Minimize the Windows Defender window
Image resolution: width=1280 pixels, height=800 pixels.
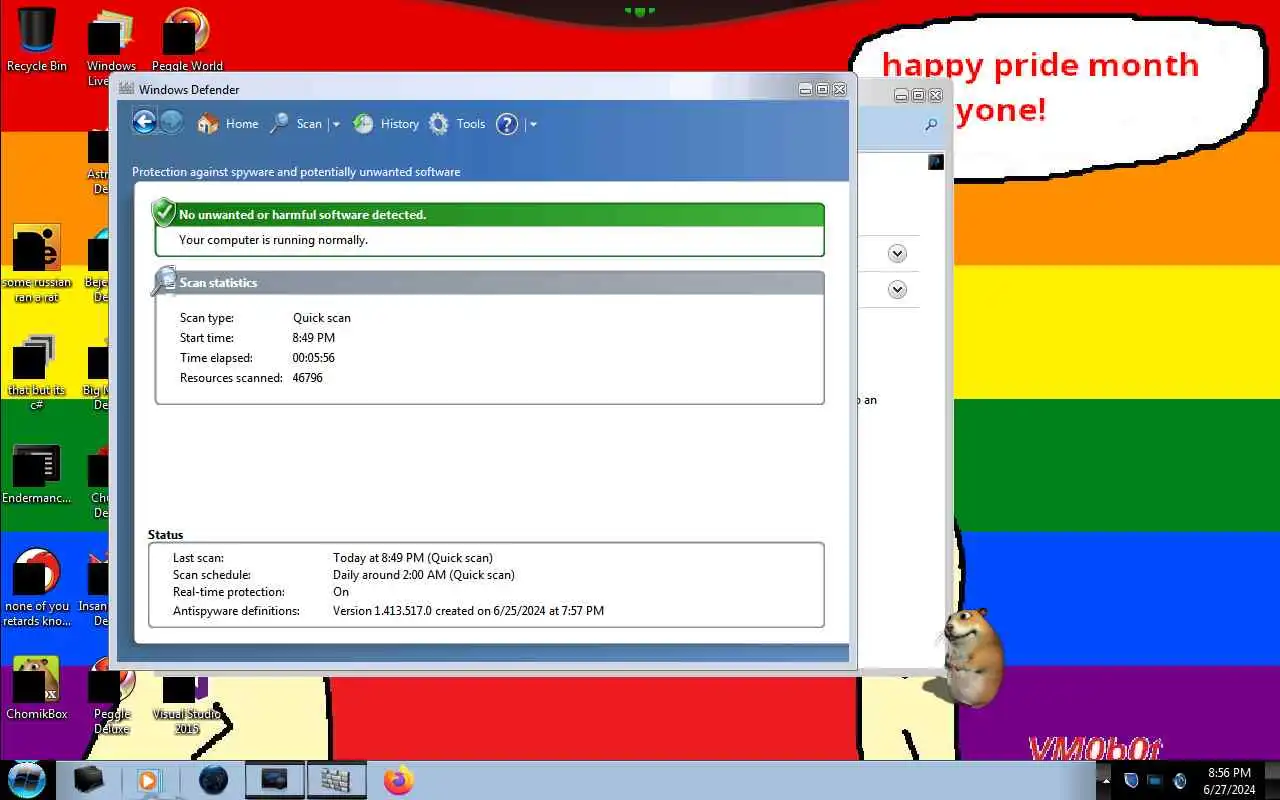805,89
